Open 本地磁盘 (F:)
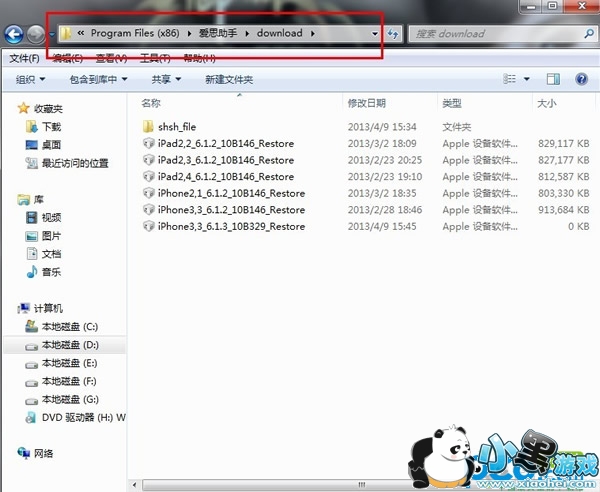The width and height of the screenshot is (600, 492). (x=69, y=381)
